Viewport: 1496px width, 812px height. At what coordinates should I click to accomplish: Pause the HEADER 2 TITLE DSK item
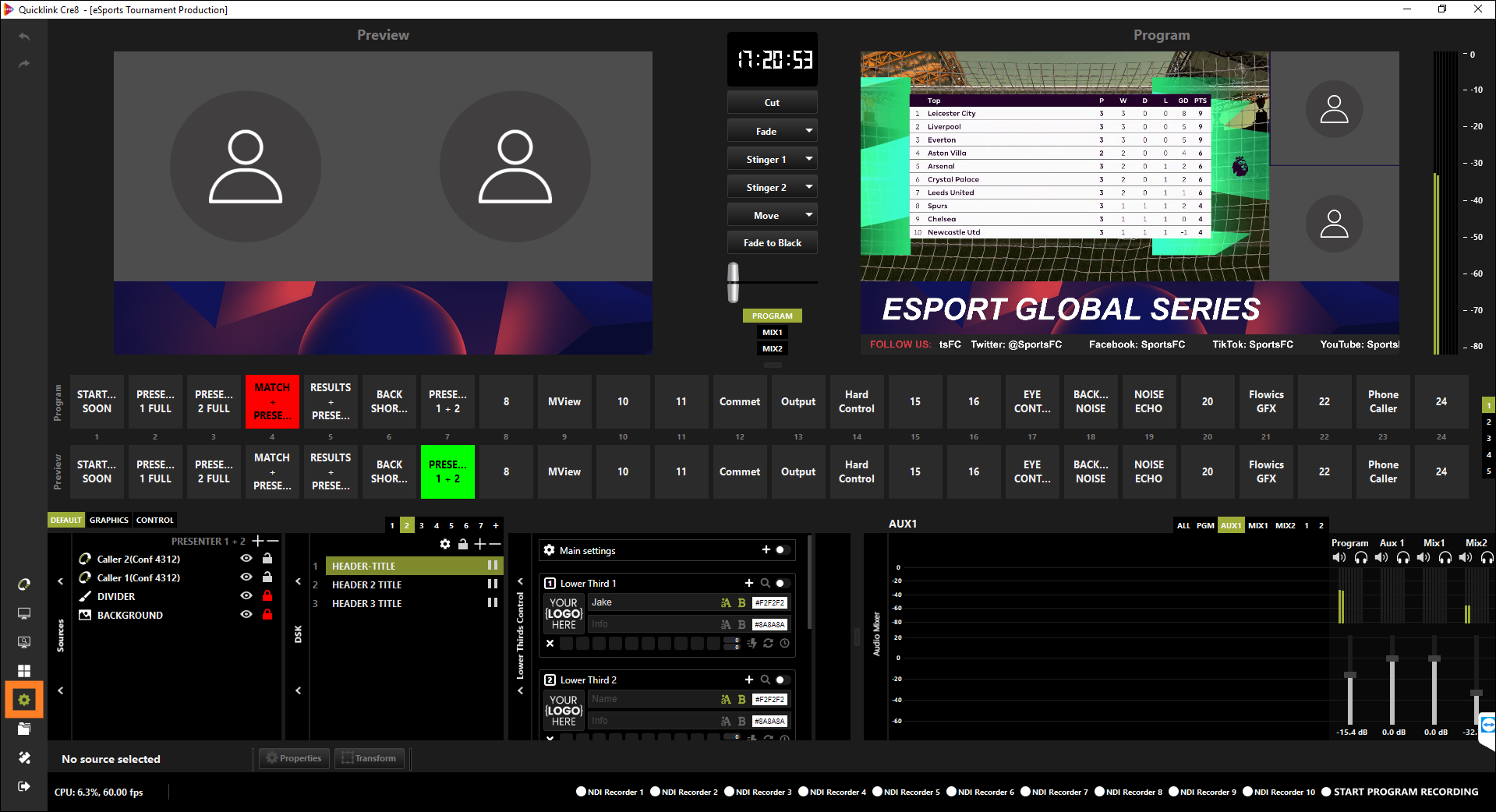point(493,584)
